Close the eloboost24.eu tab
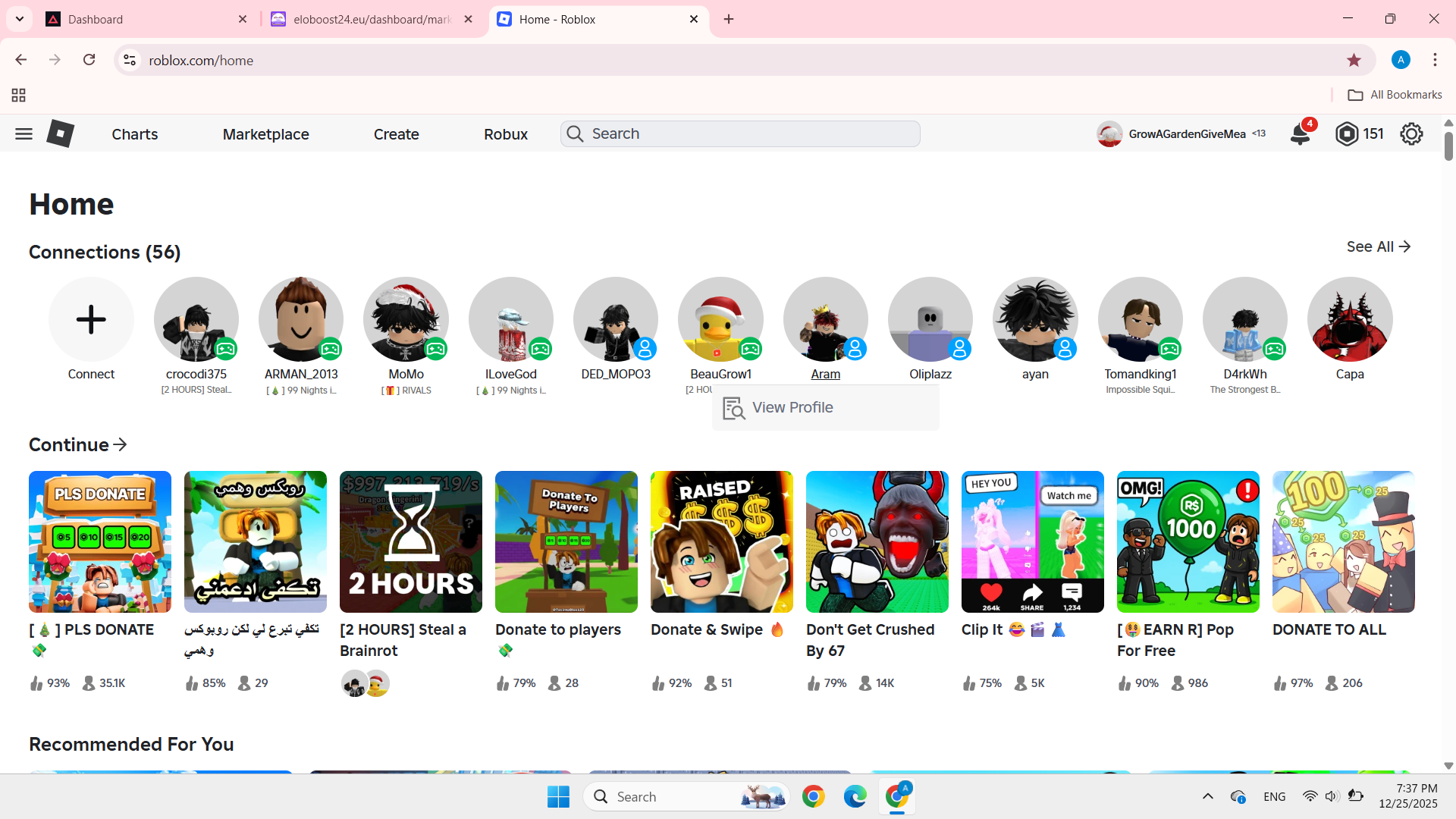 click(469, 19)
